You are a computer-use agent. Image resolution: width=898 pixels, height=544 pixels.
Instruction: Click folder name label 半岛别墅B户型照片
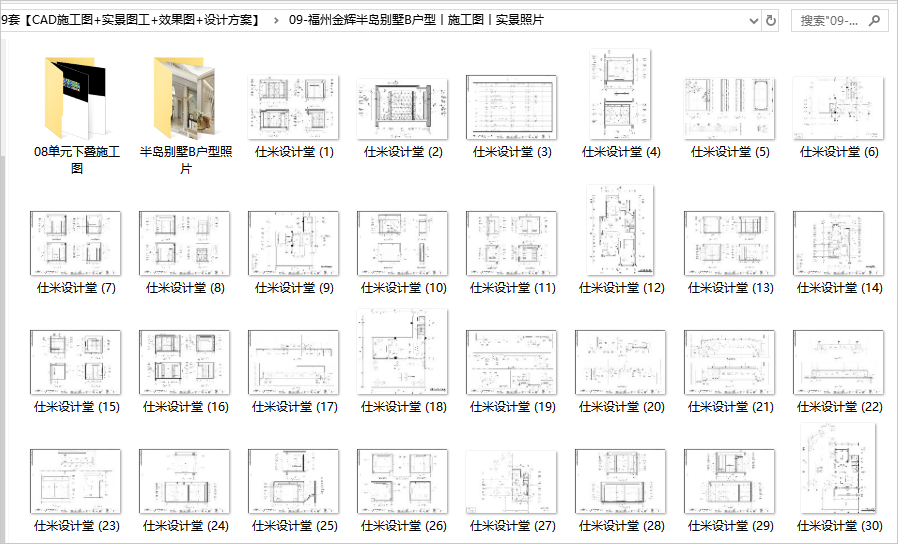(186, 160)
